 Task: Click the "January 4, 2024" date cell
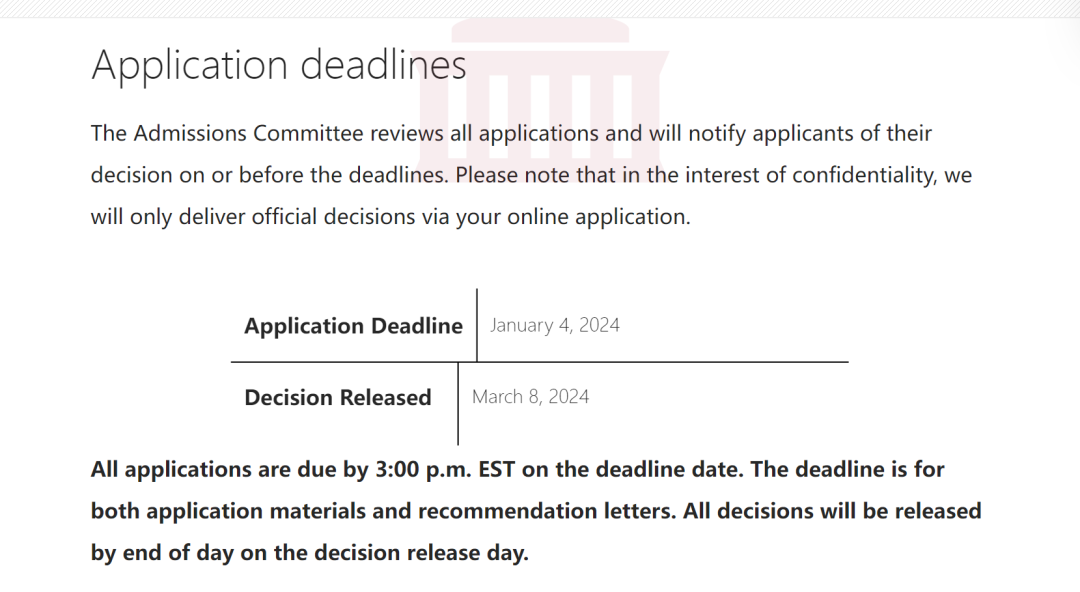554,325
